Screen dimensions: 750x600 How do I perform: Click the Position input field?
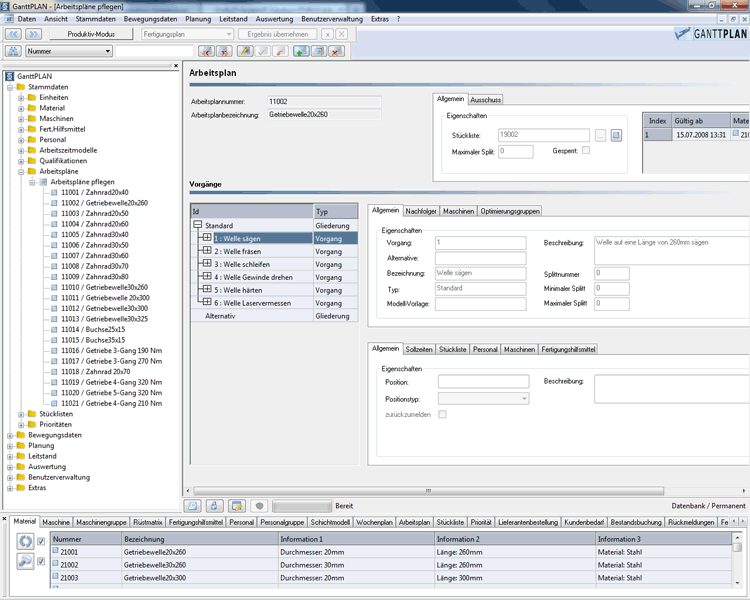click(484, 381)
